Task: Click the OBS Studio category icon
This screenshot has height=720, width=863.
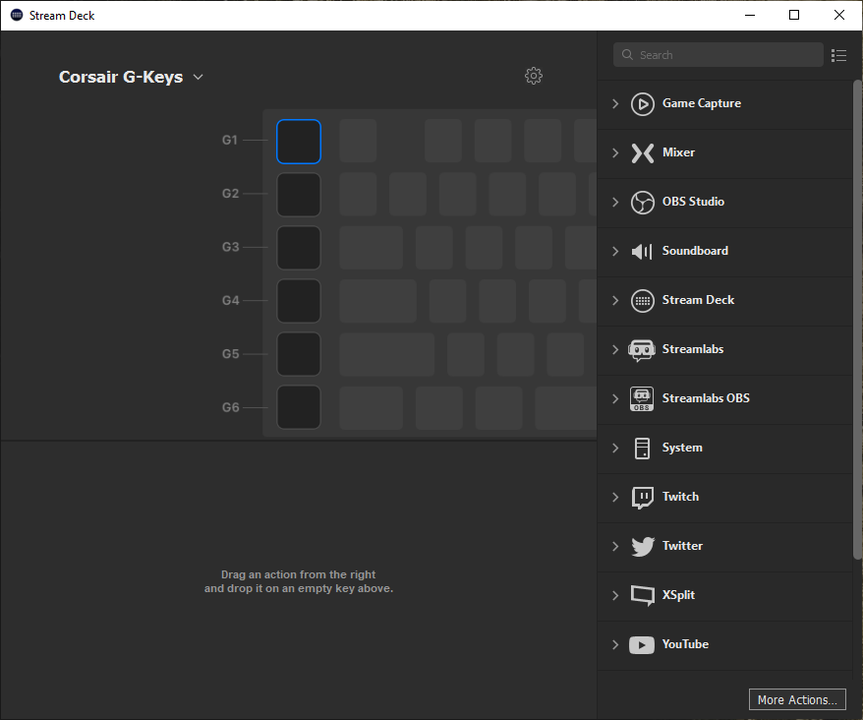Action: pos(642,202)
